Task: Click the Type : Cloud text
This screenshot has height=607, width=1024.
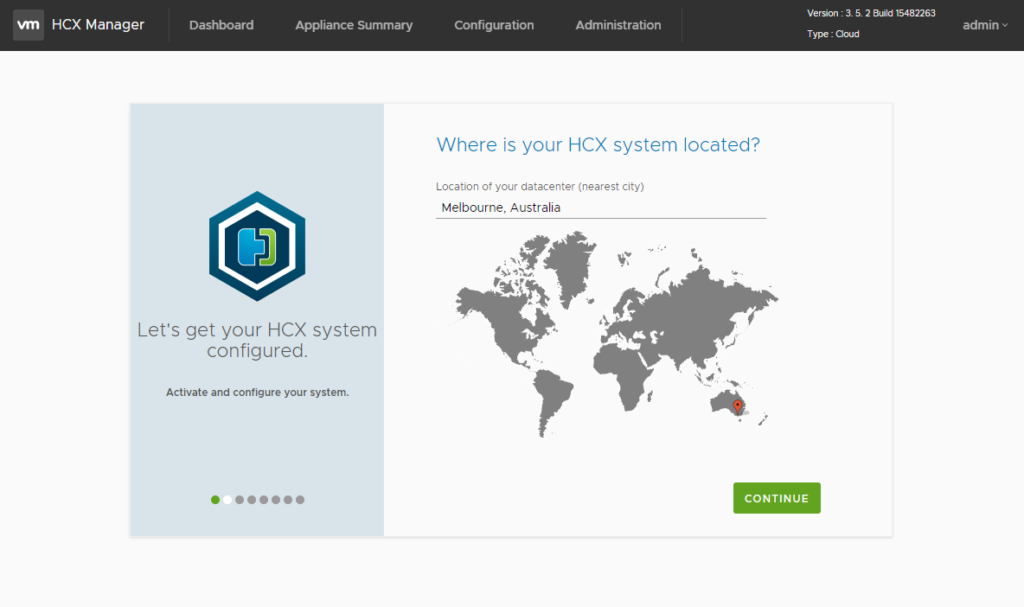Action: [x=833, y=34]
